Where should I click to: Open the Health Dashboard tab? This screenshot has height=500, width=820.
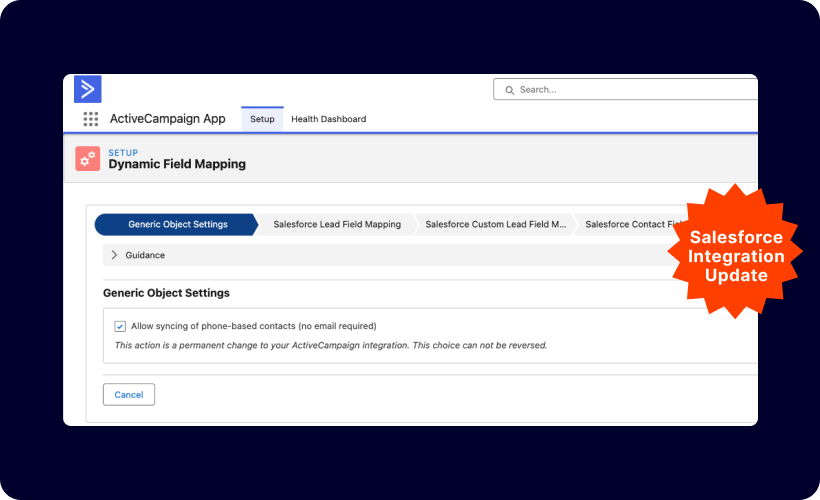(x=328, y=119)
